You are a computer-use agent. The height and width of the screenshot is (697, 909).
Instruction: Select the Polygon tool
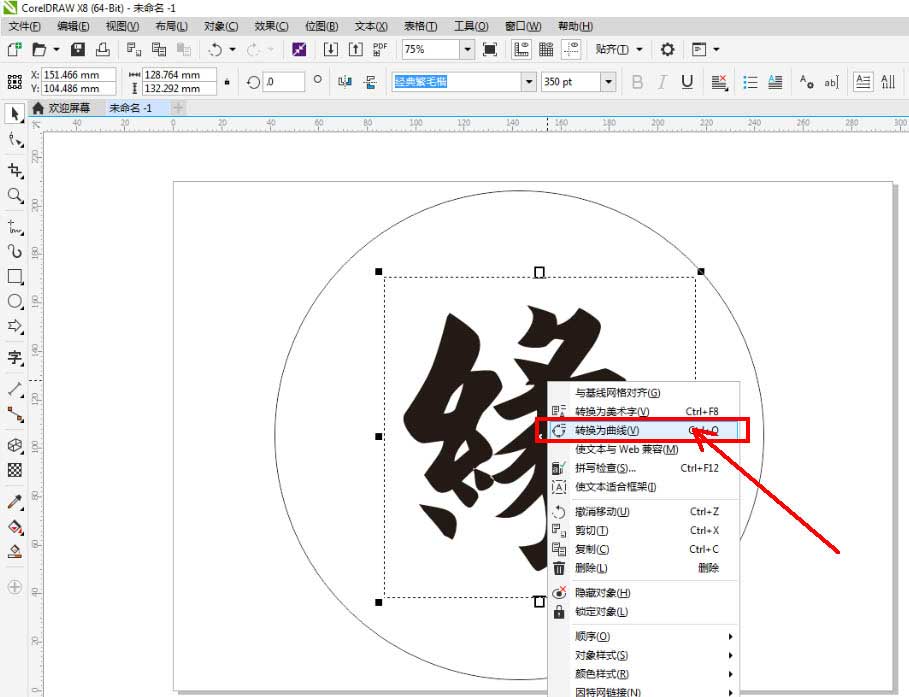click(15, 326)
